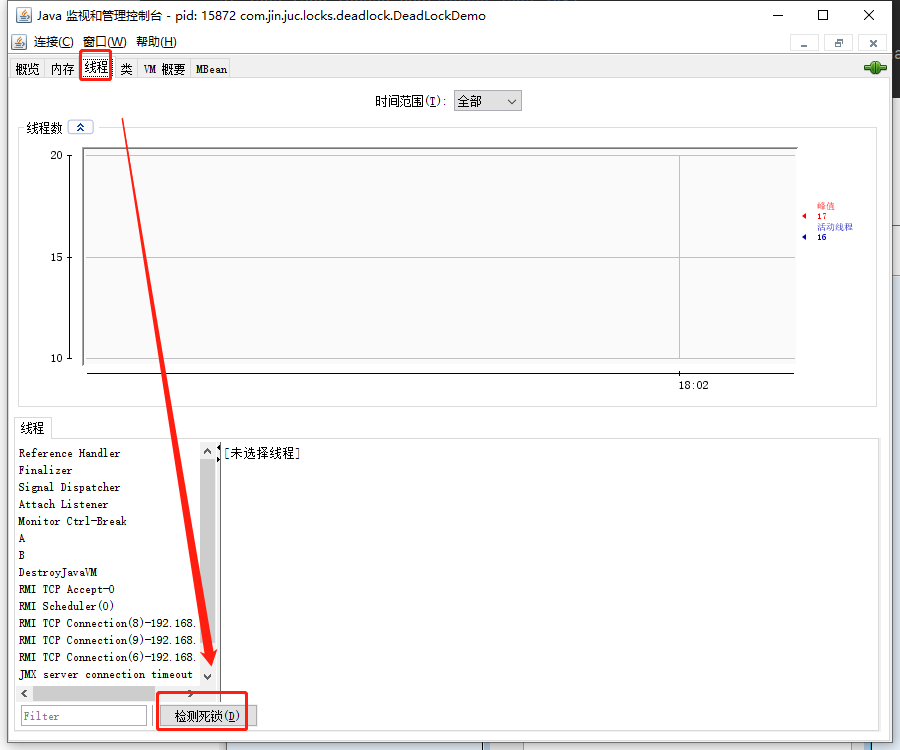Restore the inner console frame

pyautogui.click(x=839, y=44)
